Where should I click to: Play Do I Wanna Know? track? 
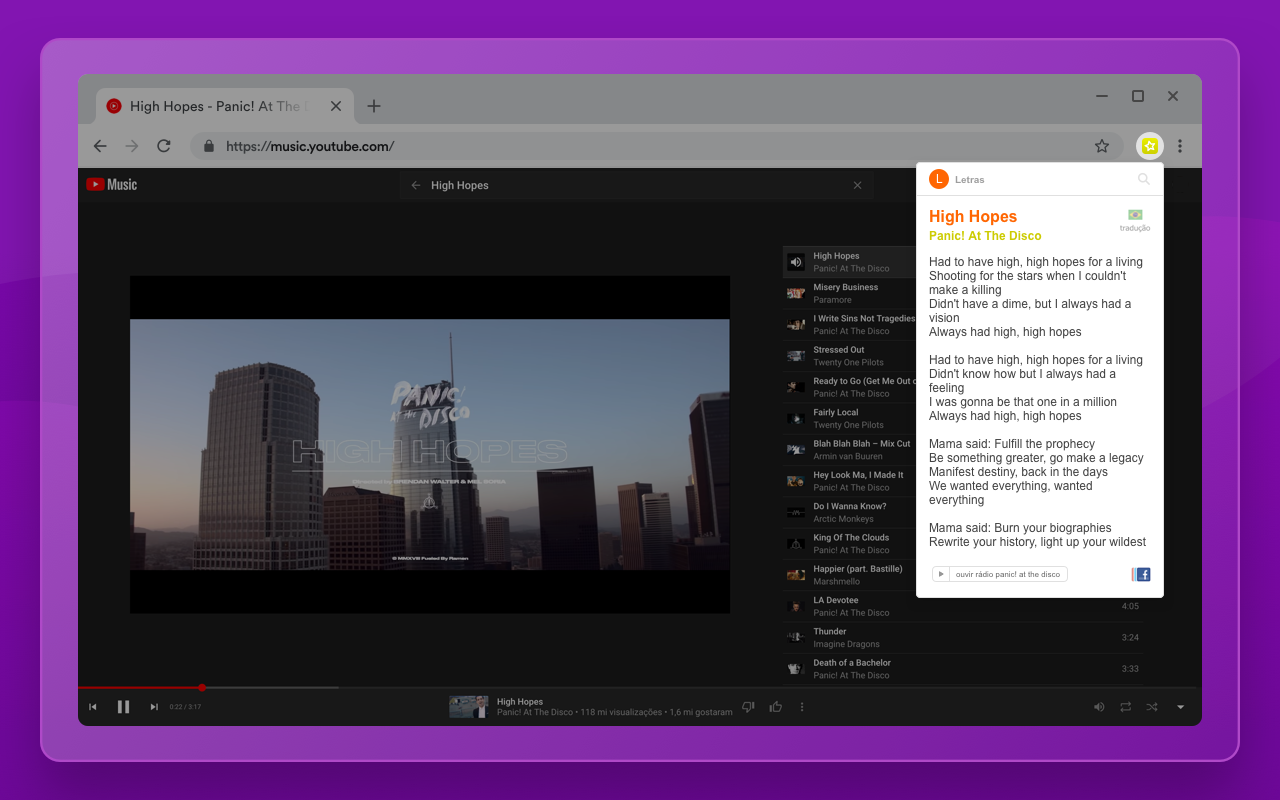849,512
